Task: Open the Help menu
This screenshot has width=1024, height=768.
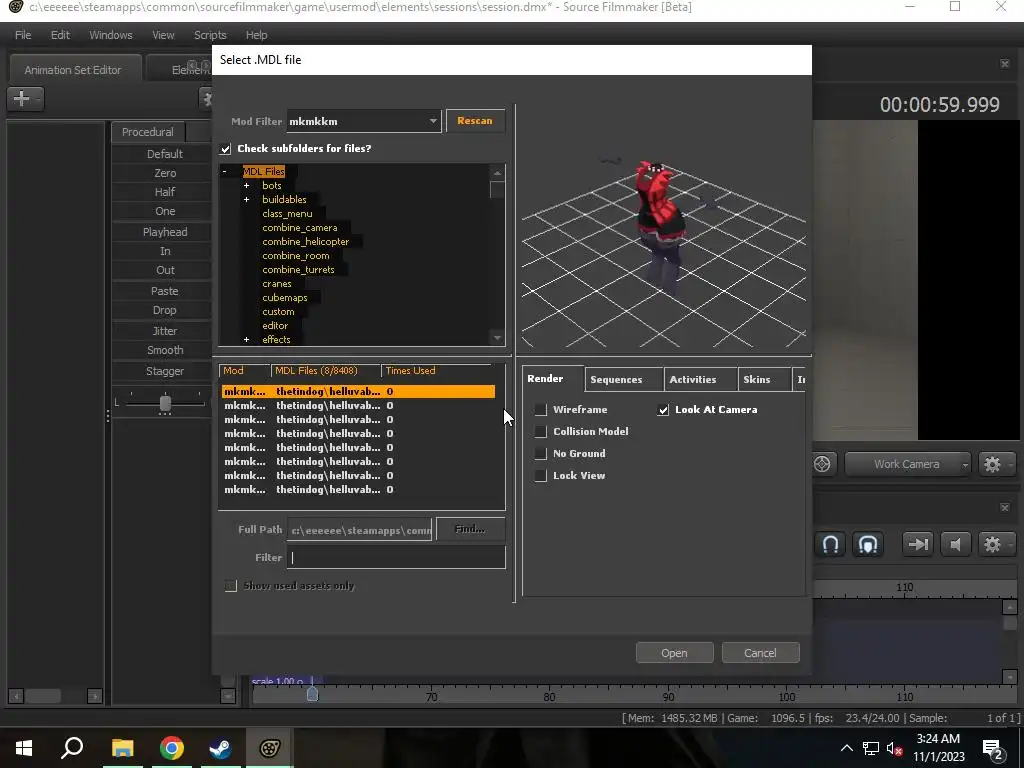Action: click(256, 35)
